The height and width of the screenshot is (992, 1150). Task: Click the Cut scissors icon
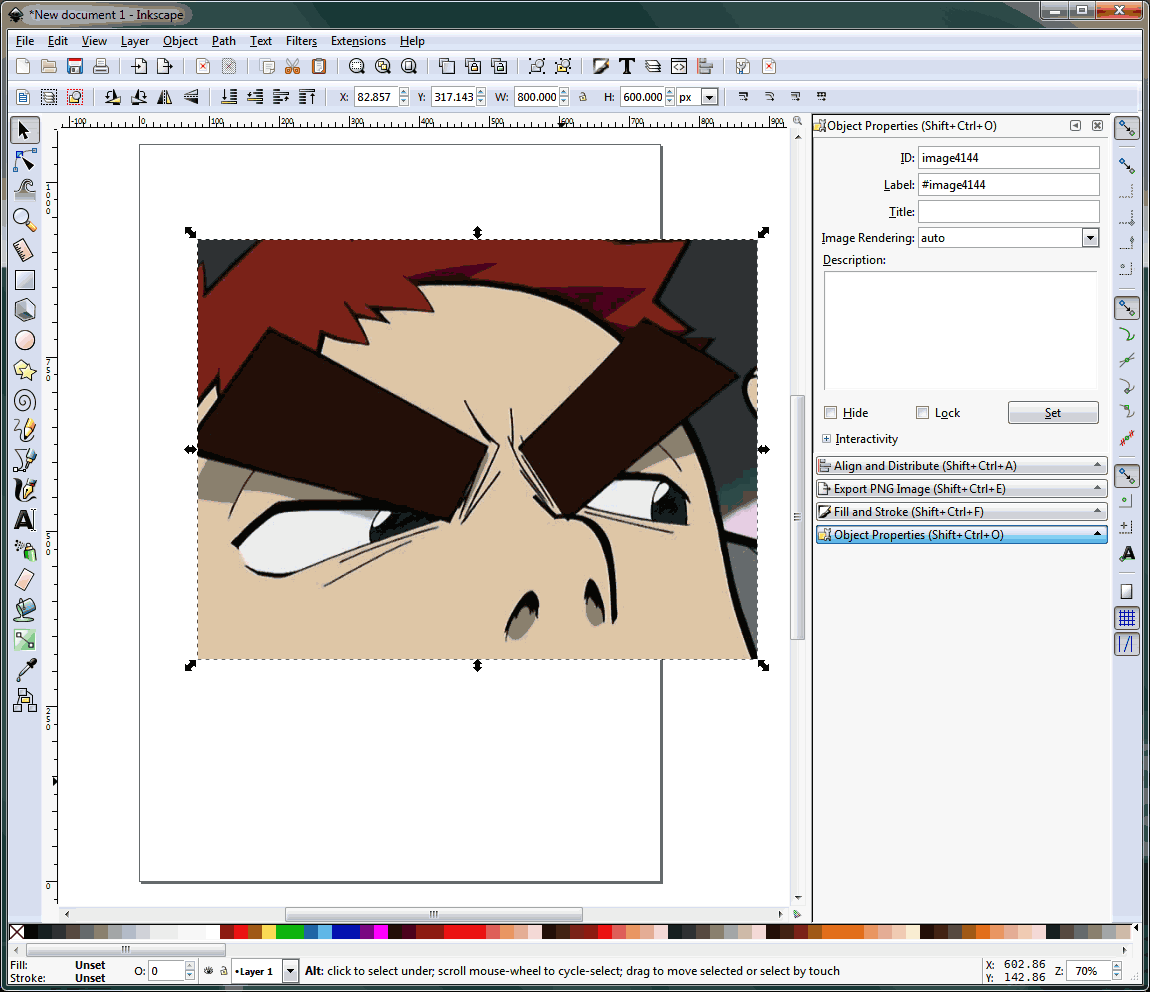click(293, 67)
